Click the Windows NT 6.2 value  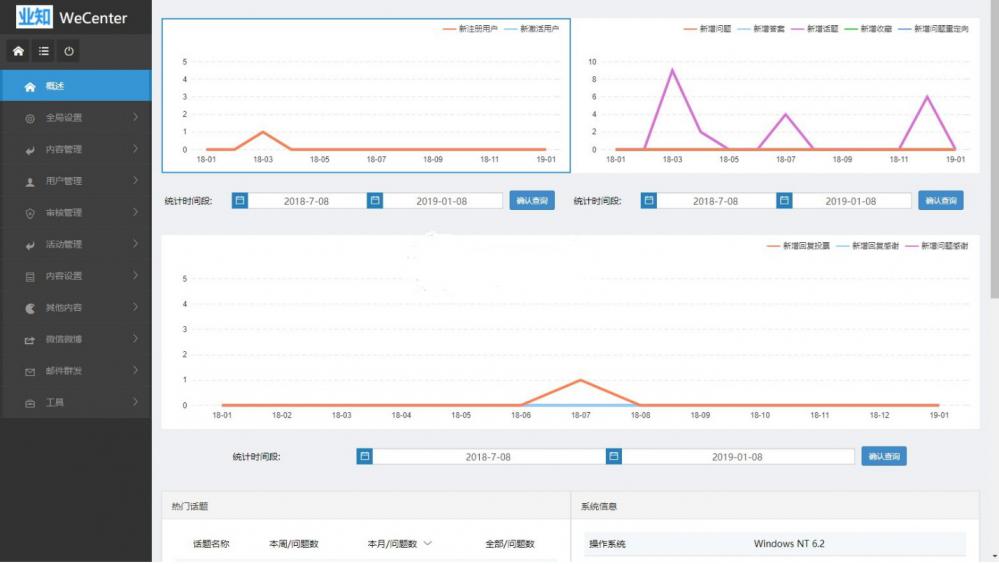(x=789, y=544)
